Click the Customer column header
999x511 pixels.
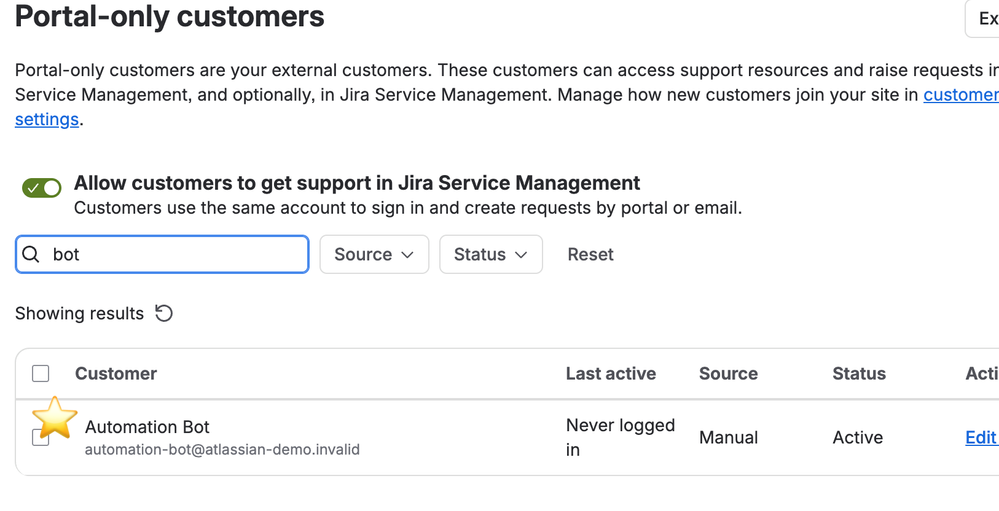click(116, 373)
